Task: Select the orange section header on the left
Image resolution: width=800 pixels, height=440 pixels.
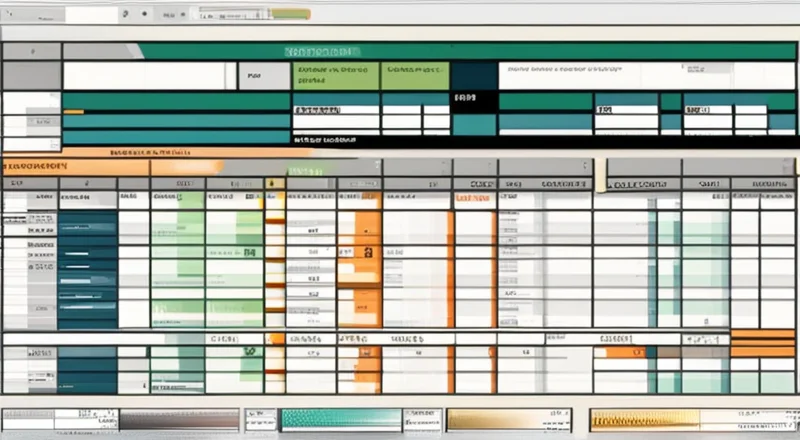Action: tap(75, 167)
